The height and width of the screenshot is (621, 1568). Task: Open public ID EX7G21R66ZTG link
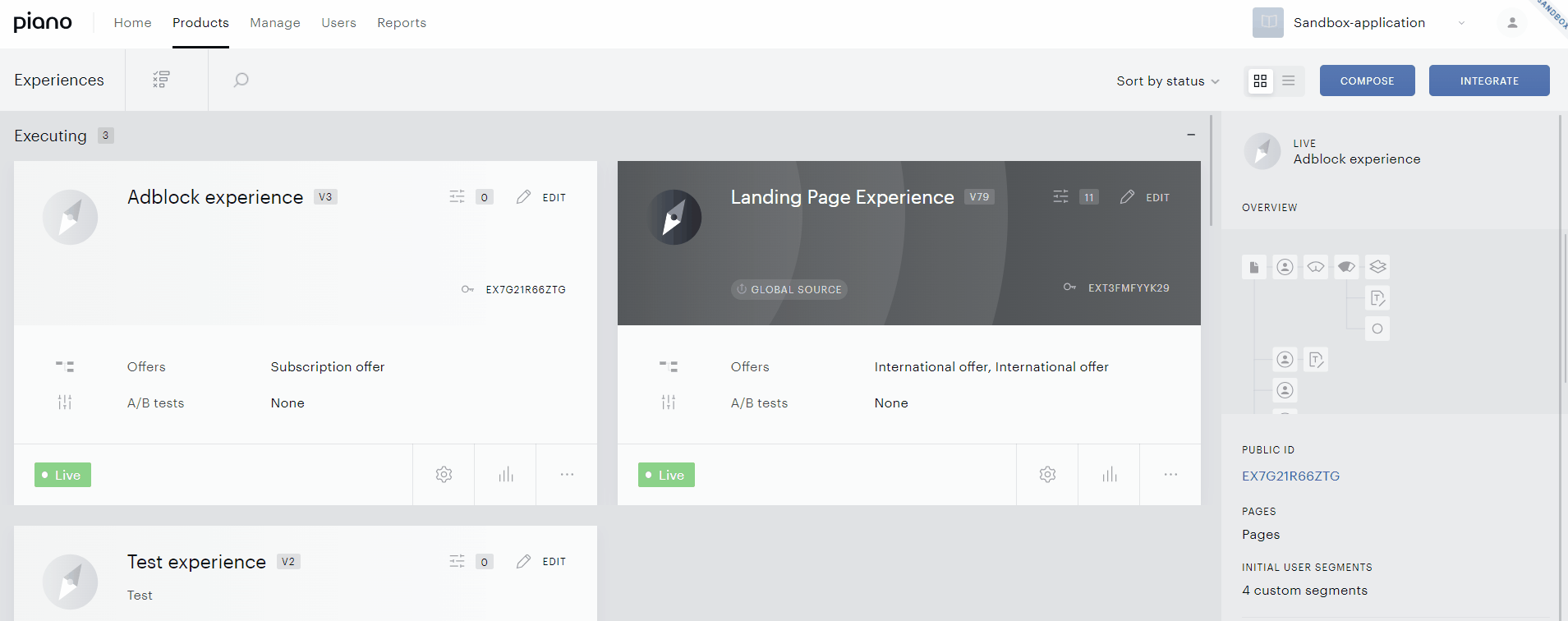point(1290,476)
